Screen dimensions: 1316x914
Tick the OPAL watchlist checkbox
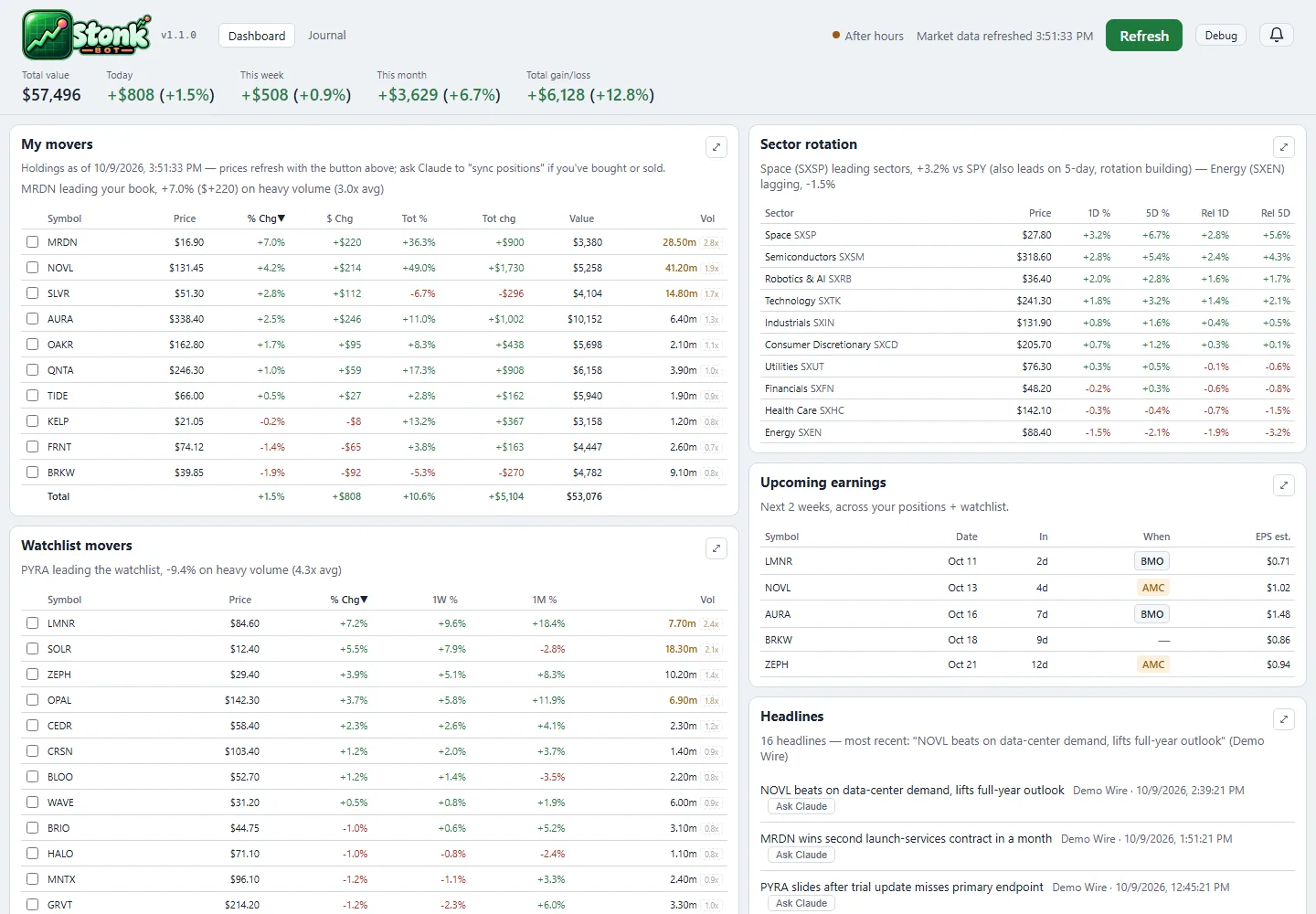pyautogui.click(x=33, y=700)
